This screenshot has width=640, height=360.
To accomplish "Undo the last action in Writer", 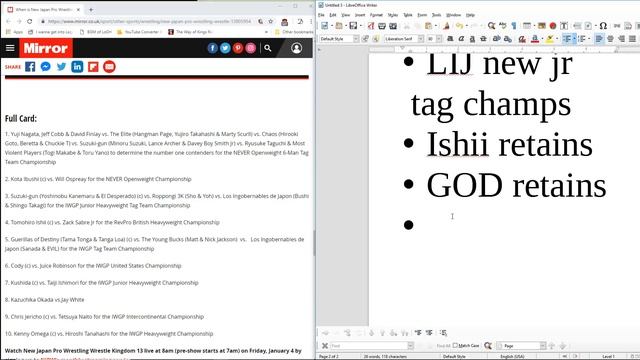I will pyautogui.click(x=460, y=26).
